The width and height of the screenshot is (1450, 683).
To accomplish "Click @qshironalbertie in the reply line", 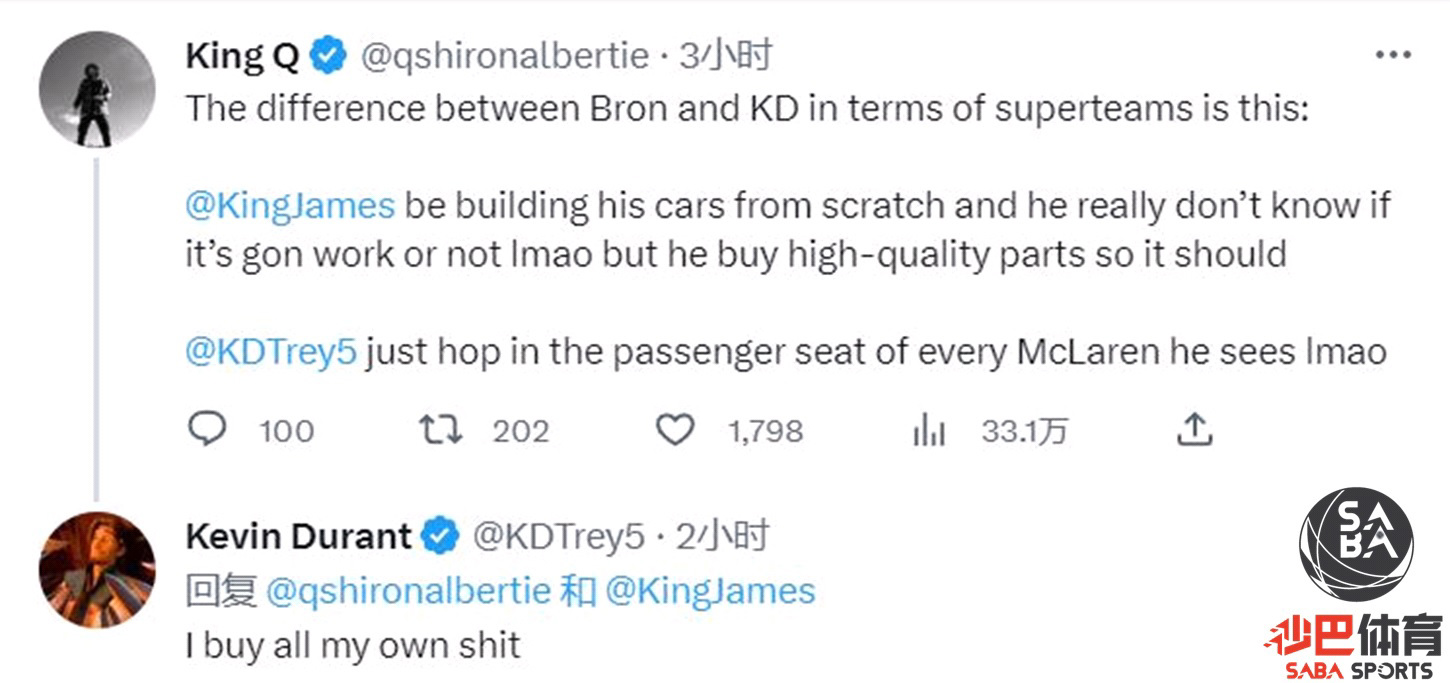I will click(x=408, y=591).
